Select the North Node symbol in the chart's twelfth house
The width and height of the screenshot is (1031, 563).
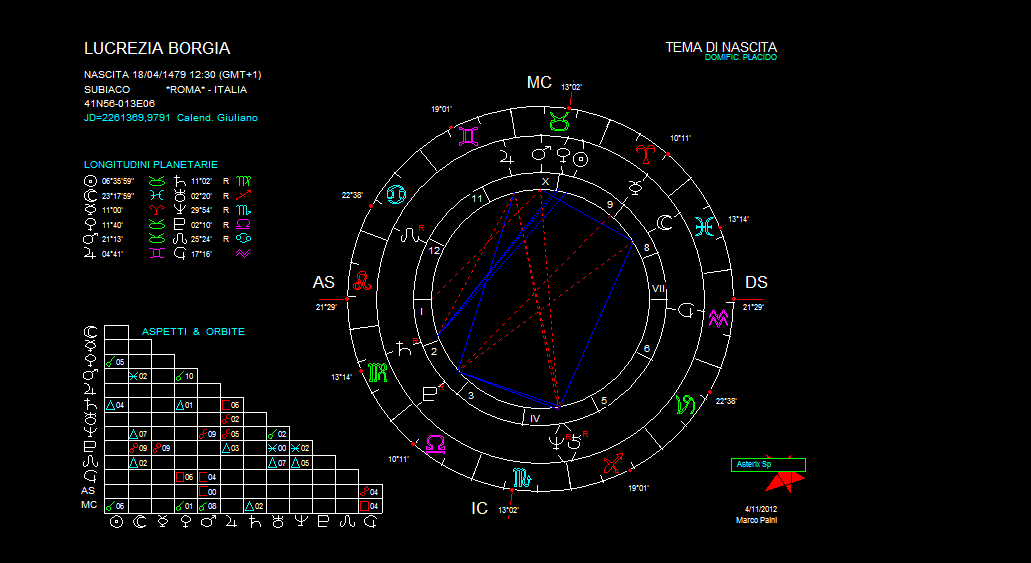click(410, 233)
